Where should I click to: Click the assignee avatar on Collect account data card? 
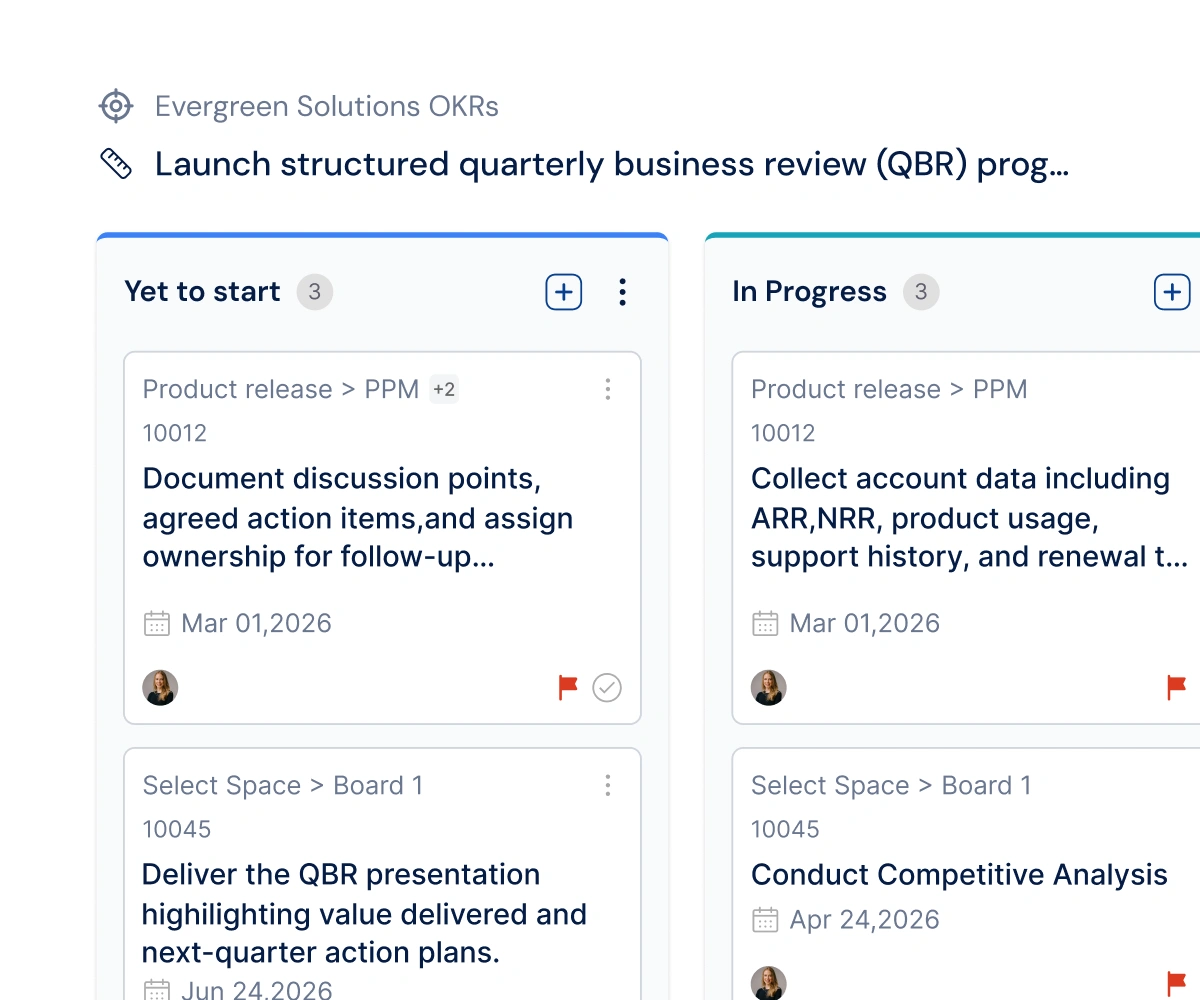769,688
